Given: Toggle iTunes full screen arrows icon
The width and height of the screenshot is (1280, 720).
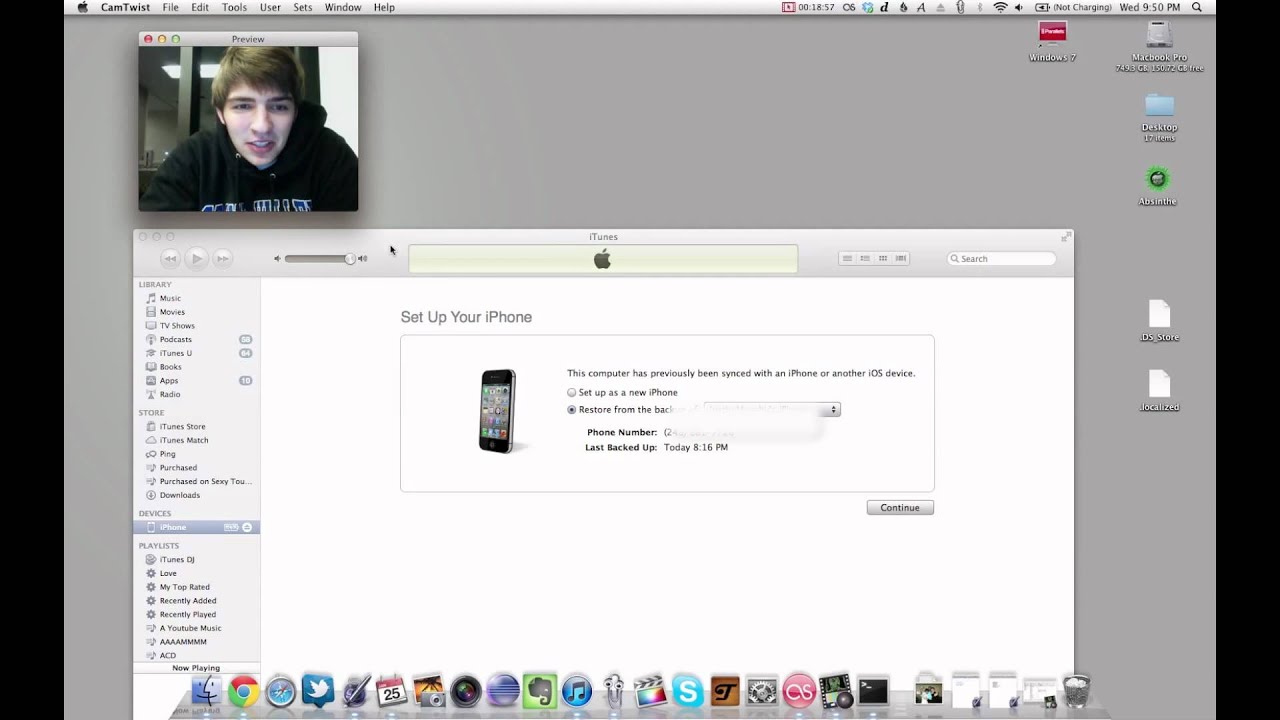Looking at the screenshot, I should click(1067, 237).
